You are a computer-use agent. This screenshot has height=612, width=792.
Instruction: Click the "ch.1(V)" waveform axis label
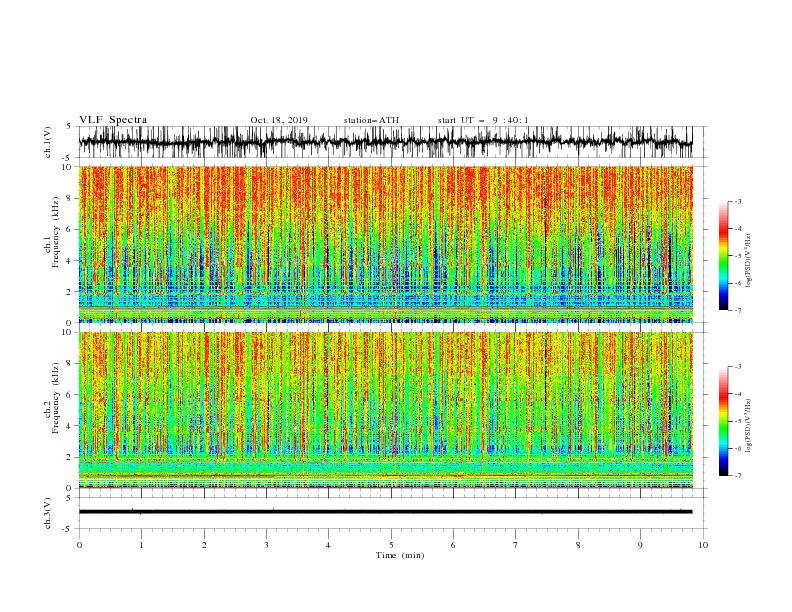(x=48, y=142)
